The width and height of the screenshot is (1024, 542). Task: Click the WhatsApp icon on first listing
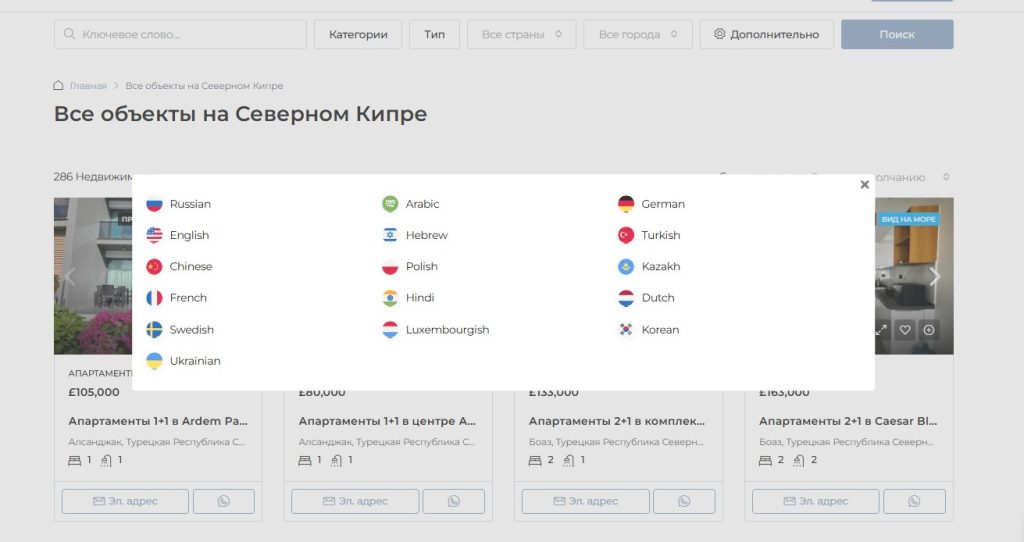point(223,501)
